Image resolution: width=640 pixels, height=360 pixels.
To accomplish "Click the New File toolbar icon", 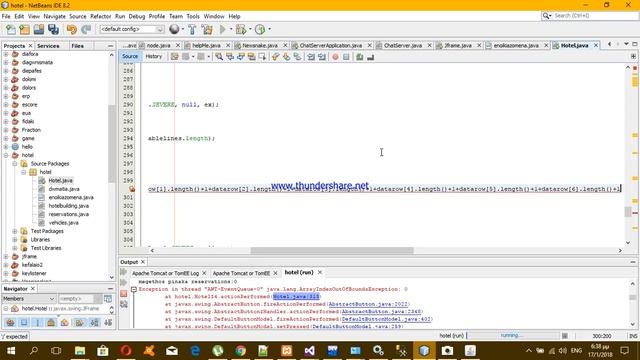I will [x=11, y=29].
